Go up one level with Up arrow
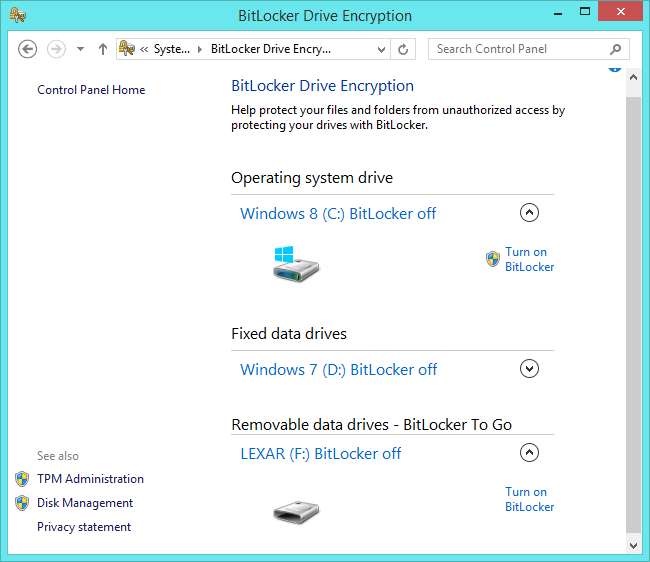This screenshot has width=650, height=562. pos(103,49)
